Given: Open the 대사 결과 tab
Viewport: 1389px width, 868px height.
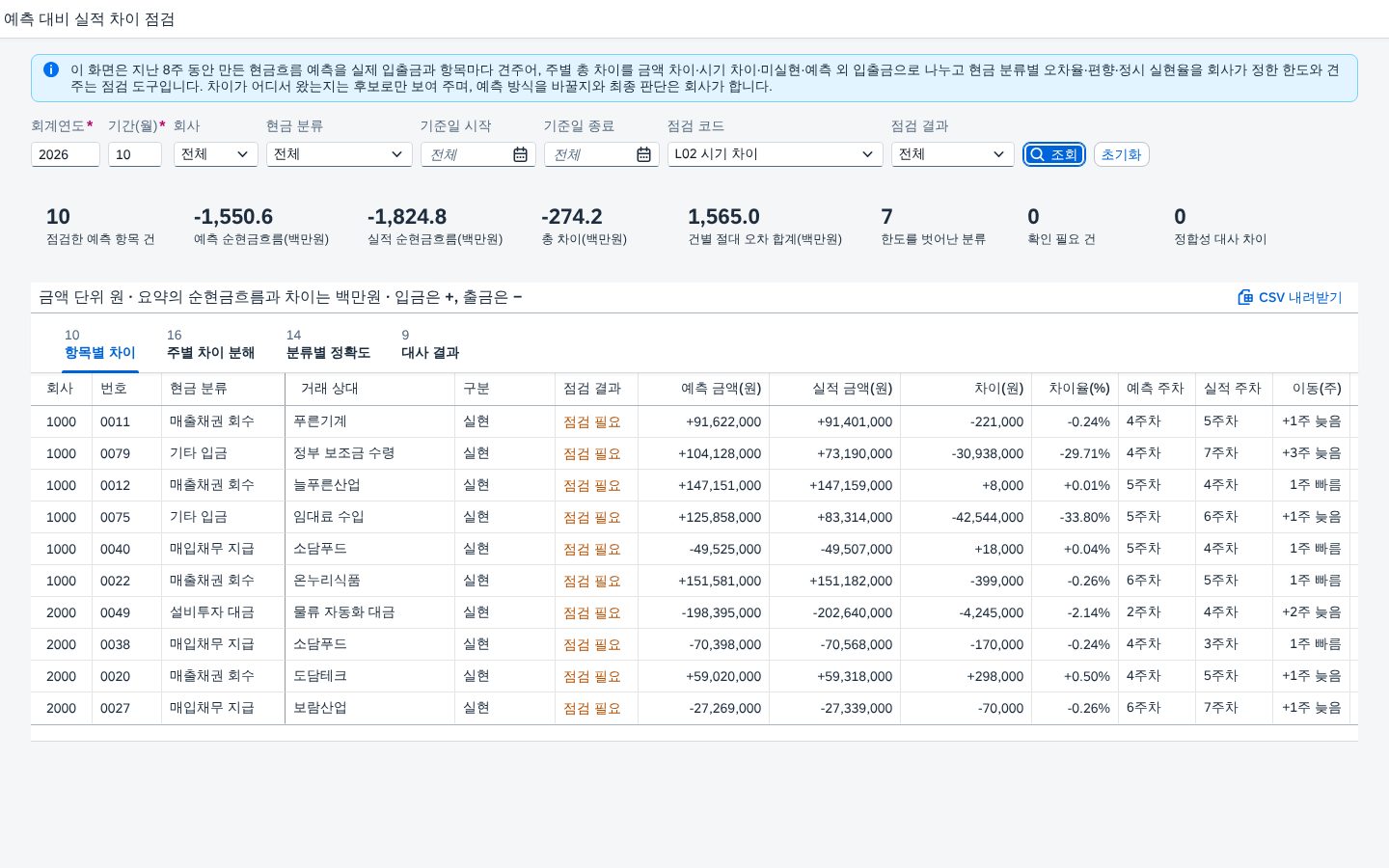Looking at the screenshot, I should tap(430, 344).
